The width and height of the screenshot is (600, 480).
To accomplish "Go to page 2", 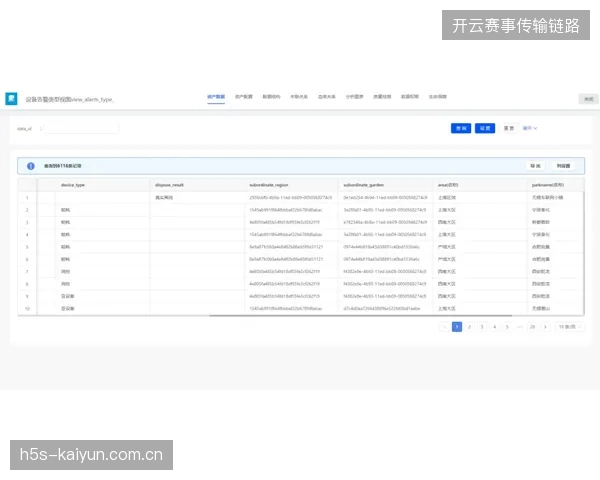I will (469, 327).
